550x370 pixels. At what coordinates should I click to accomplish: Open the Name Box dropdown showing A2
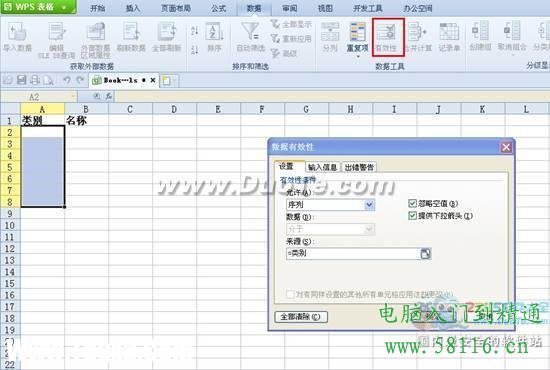73,96
